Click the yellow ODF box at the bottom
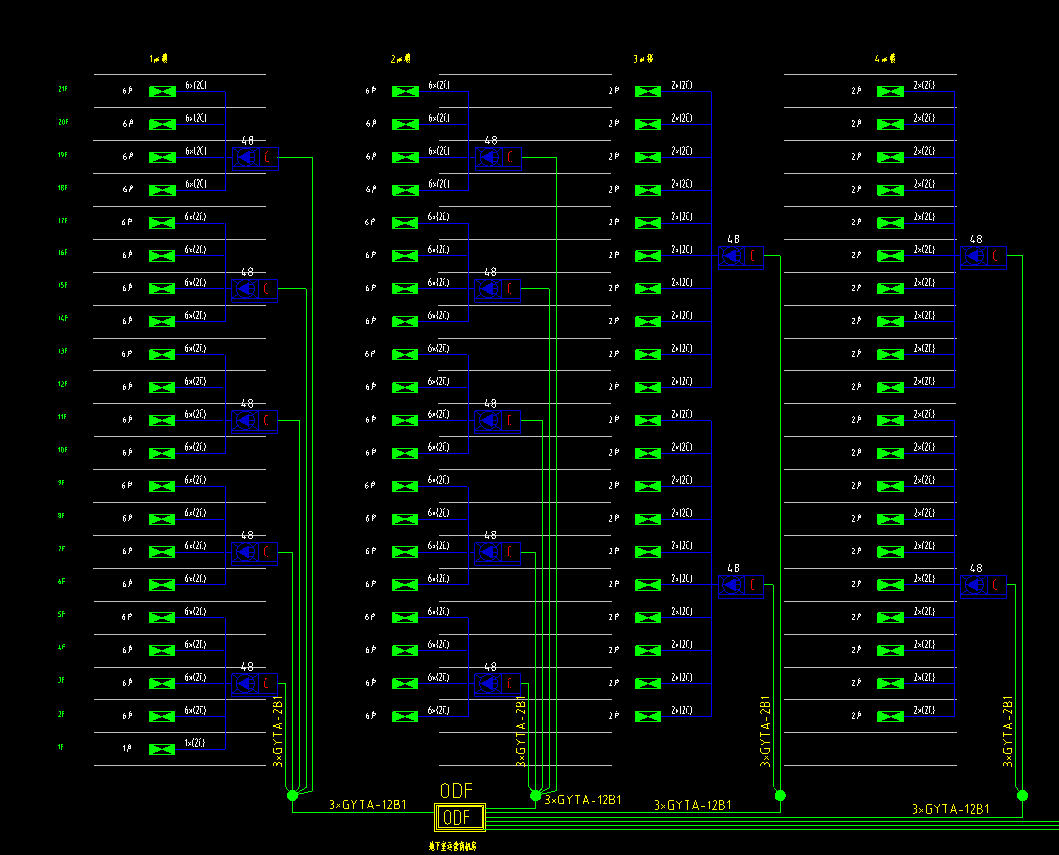Image resolution: width=1059 pixels, height=855 pixels. [x=459, y=818]
